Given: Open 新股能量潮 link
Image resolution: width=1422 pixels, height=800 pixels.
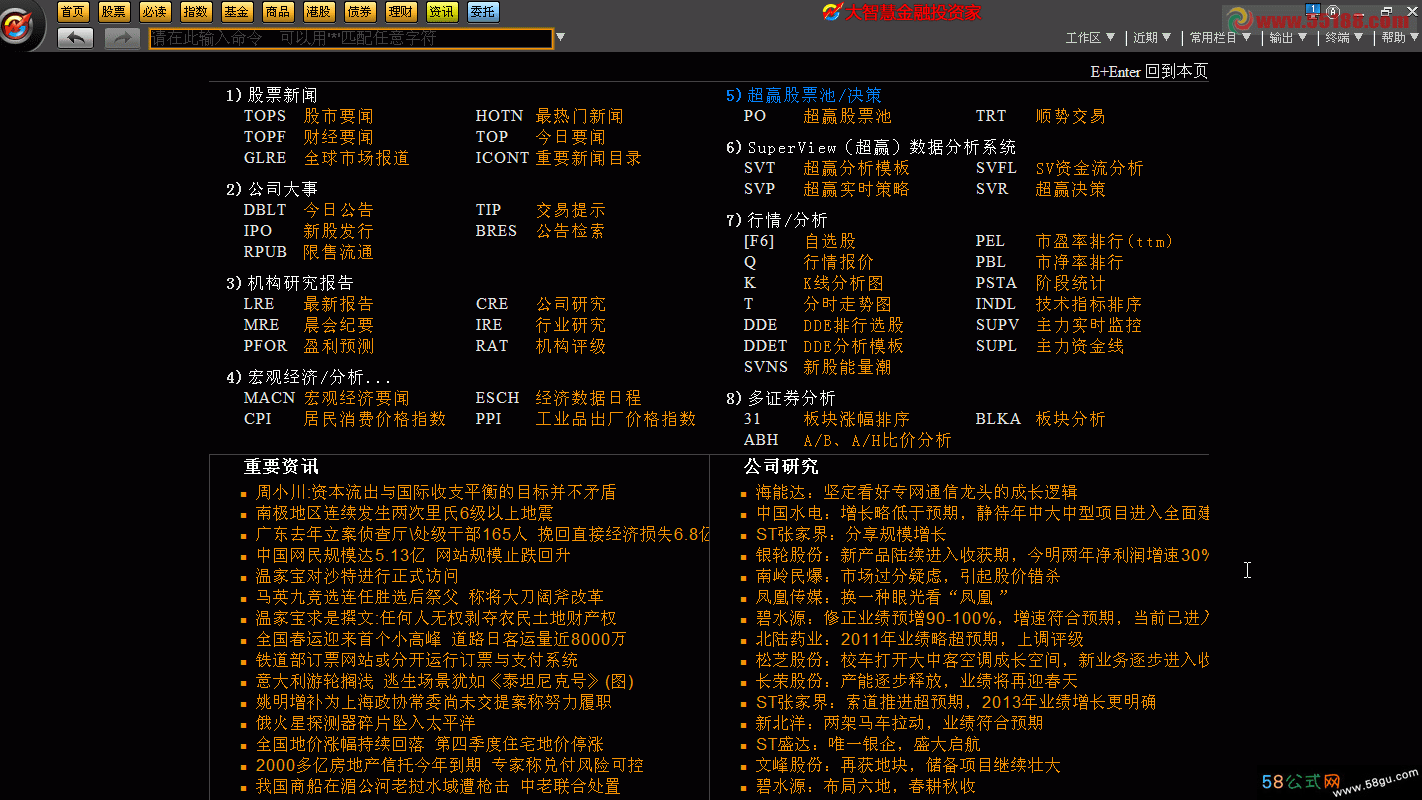Looking at the screenshot, I should [x=848, y=367].
